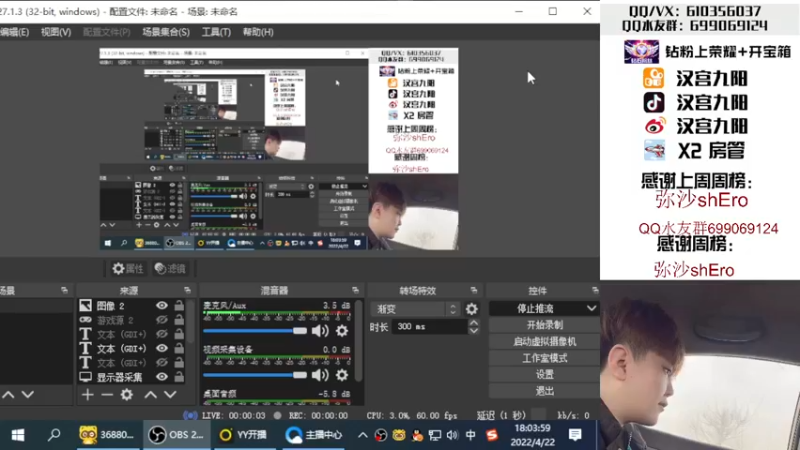Viewport: 800px width, 450px height.
Task: Open the 配置文件(P) menu
Action: [x=107, y=32]
